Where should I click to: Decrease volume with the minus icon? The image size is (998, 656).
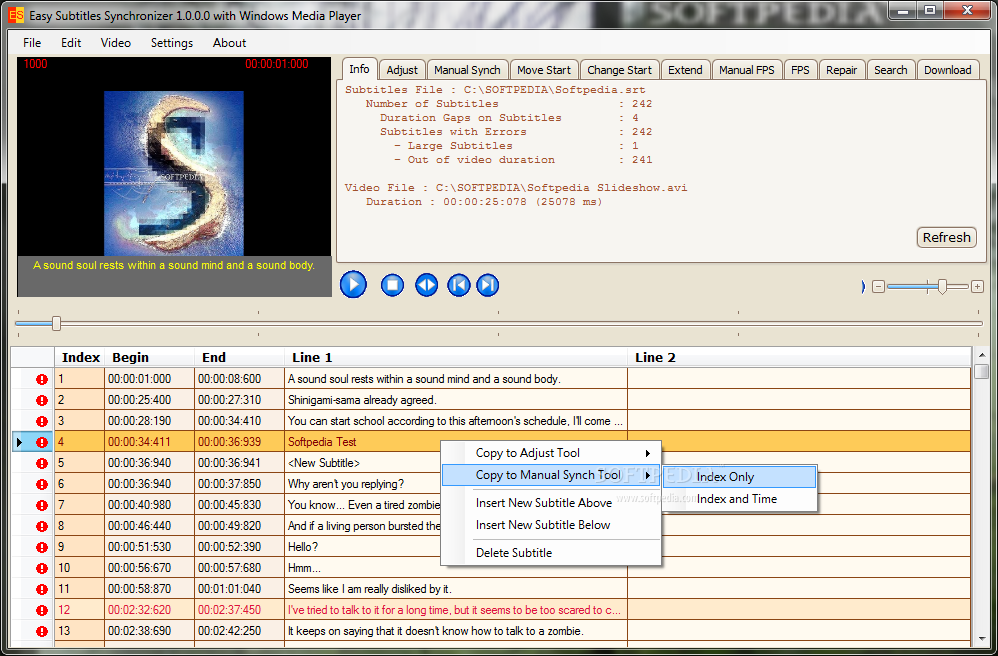tap(878, 287)
